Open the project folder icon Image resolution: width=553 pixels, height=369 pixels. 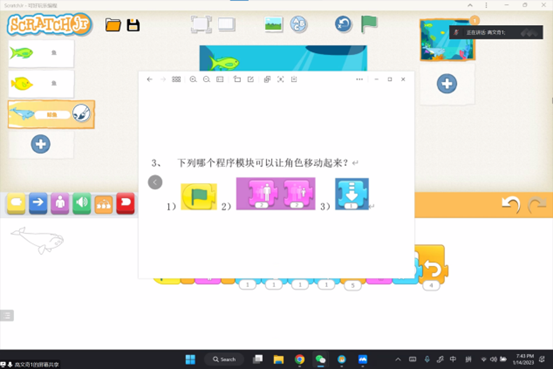coord(113,25)
